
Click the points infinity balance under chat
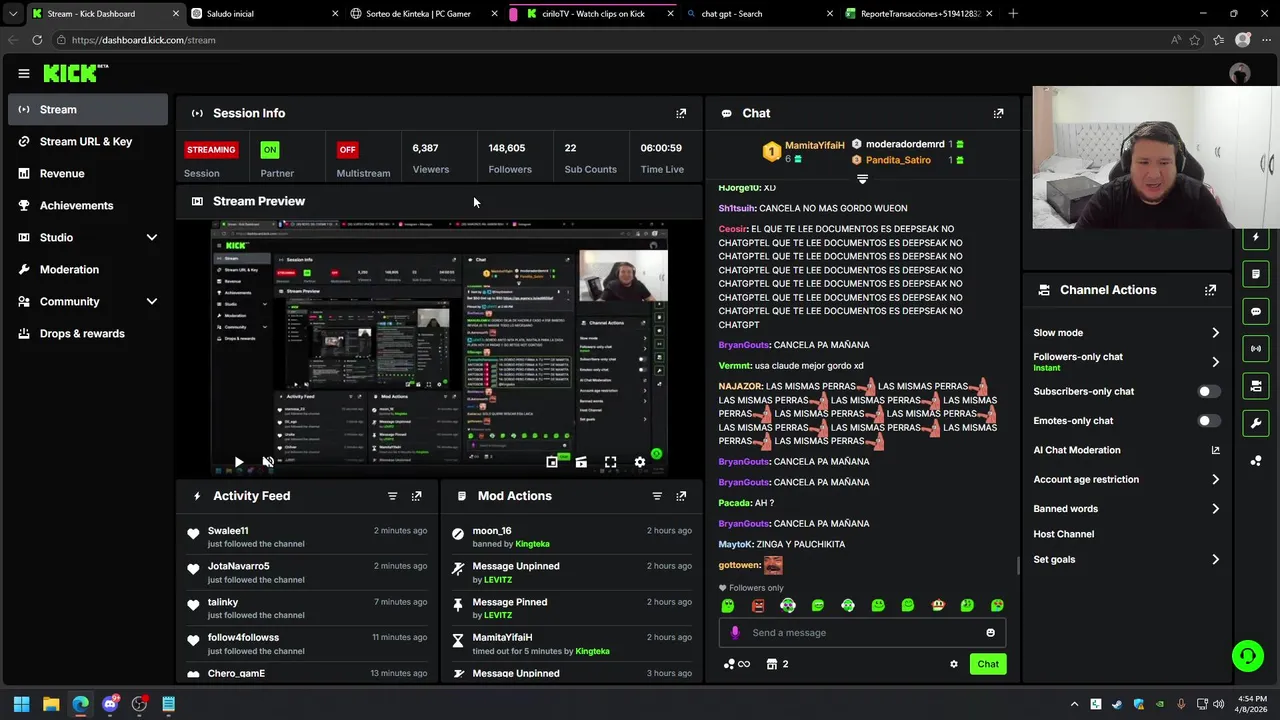pos(737,664)
